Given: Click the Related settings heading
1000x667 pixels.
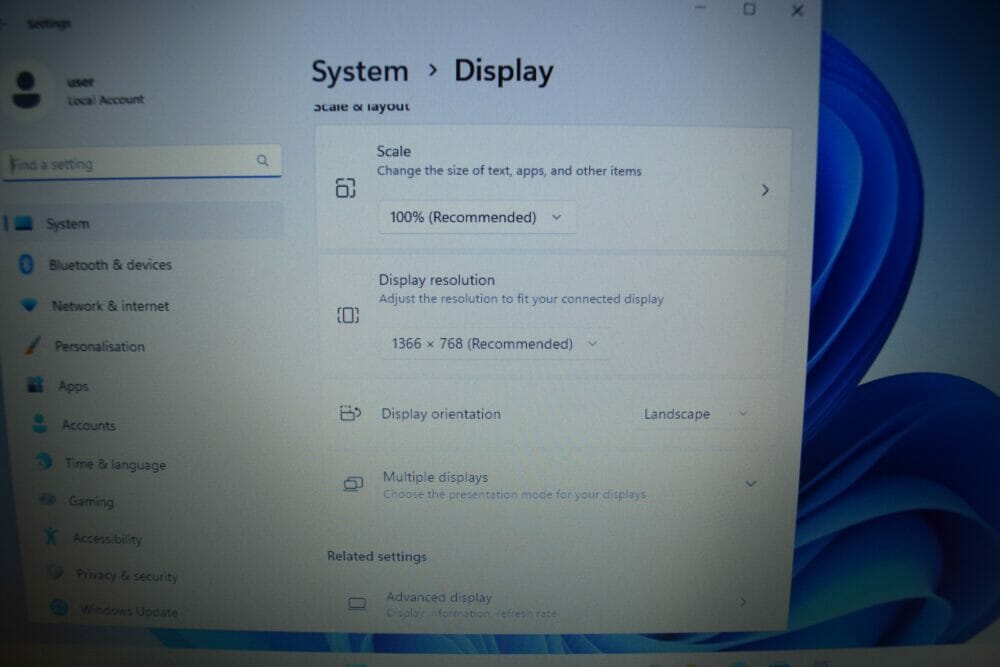Looking at the screenshot, I should click(x=377, y=556).
